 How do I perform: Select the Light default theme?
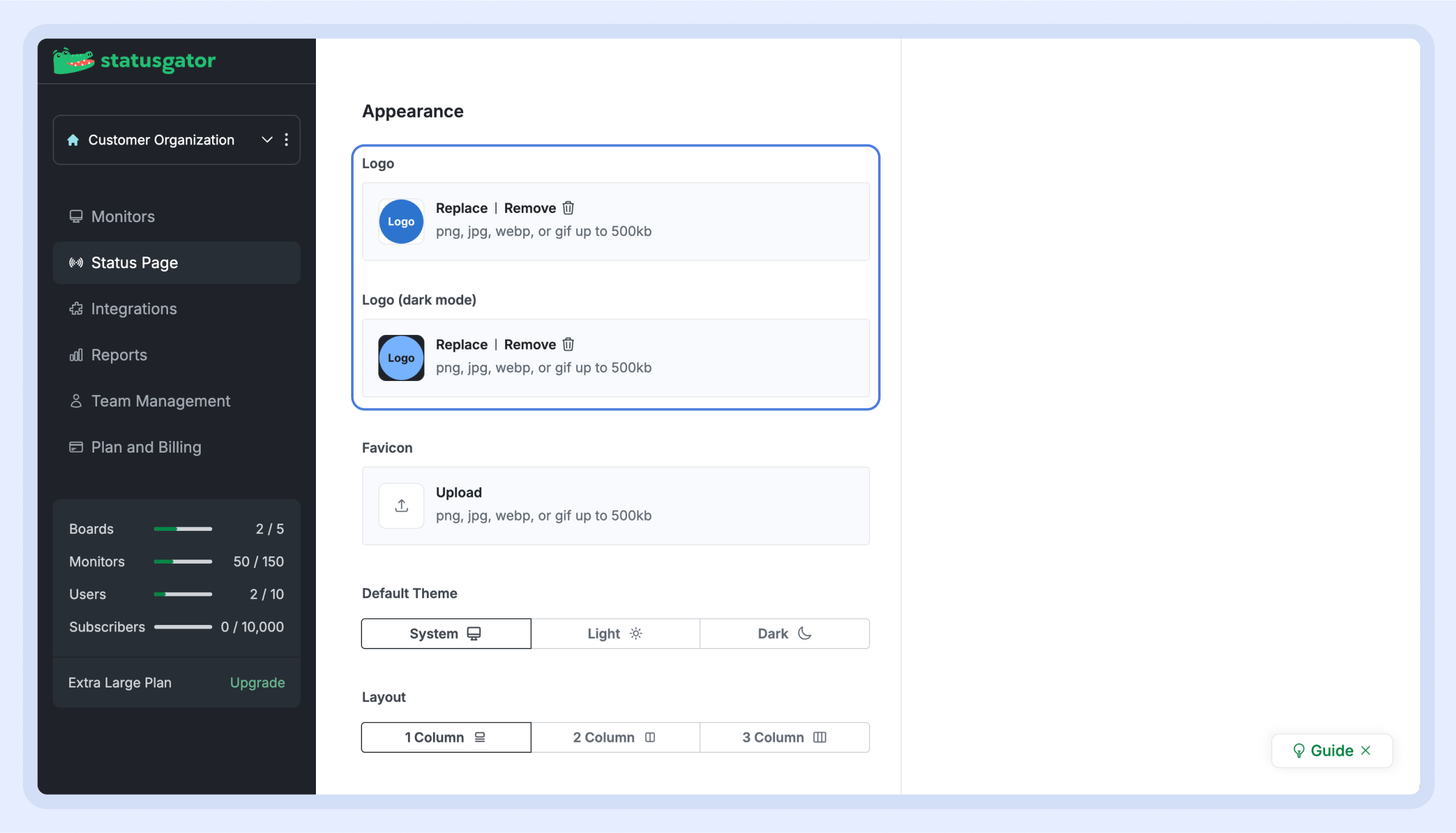coord(615,633)
